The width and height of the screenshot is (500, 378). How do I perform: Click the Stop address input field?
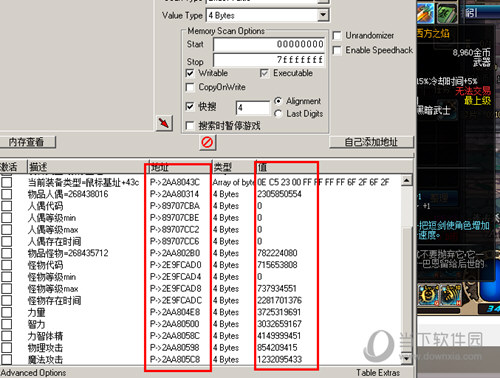[269, 60]
